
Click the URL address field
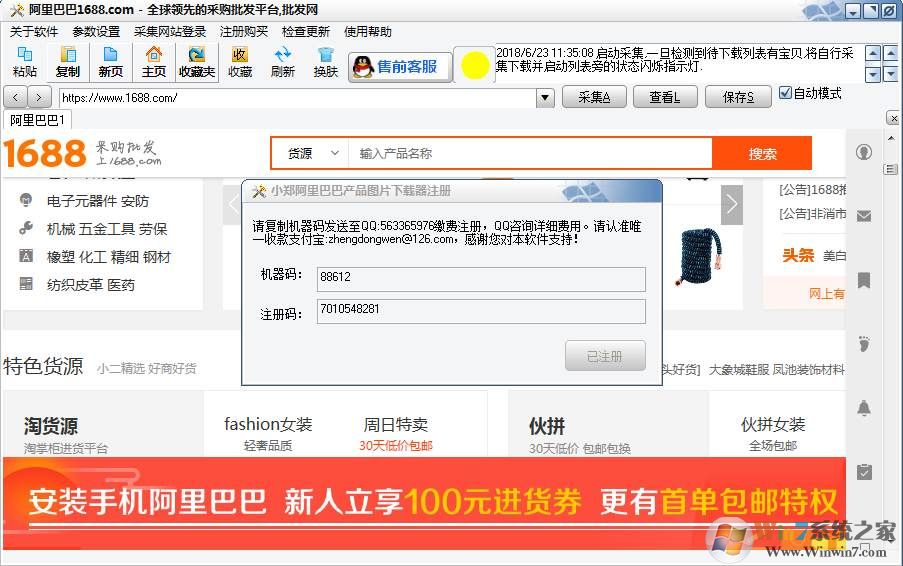tap(297, 98)
